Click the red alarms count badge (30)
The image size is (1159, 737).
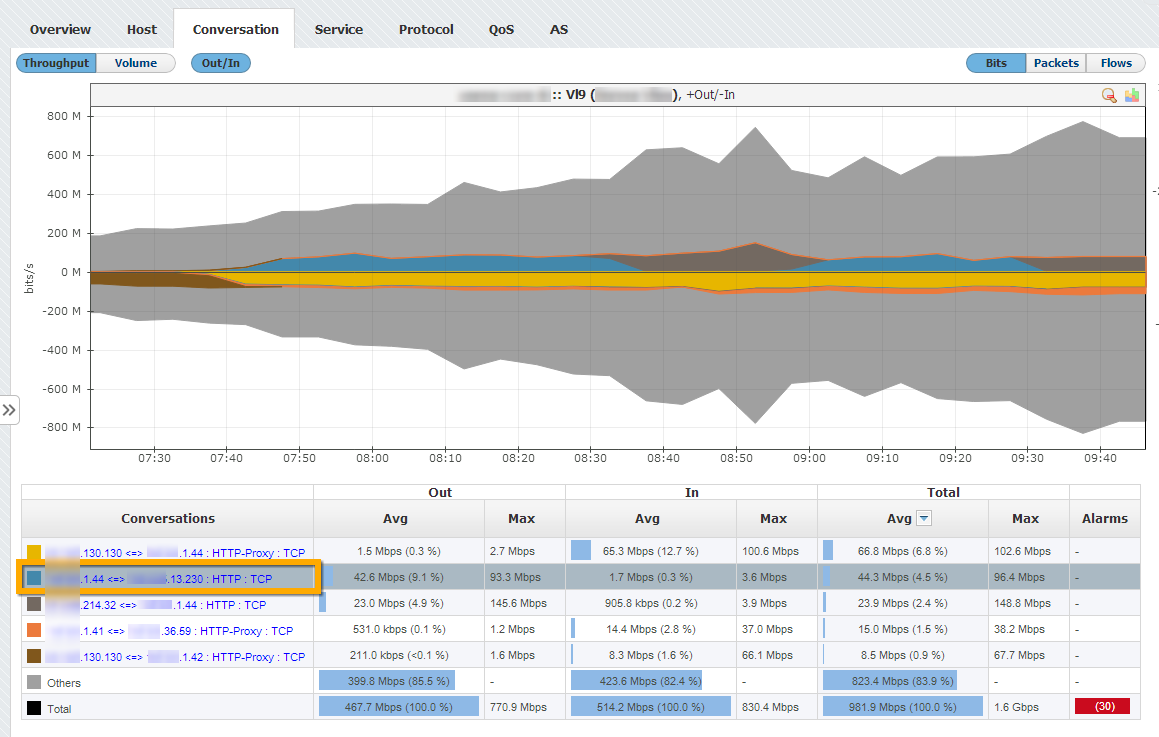coord(1101,706)
